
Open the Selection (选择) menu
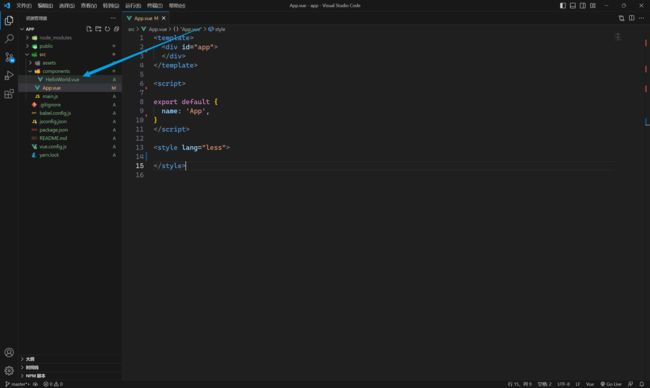click(x=67, y=5)
